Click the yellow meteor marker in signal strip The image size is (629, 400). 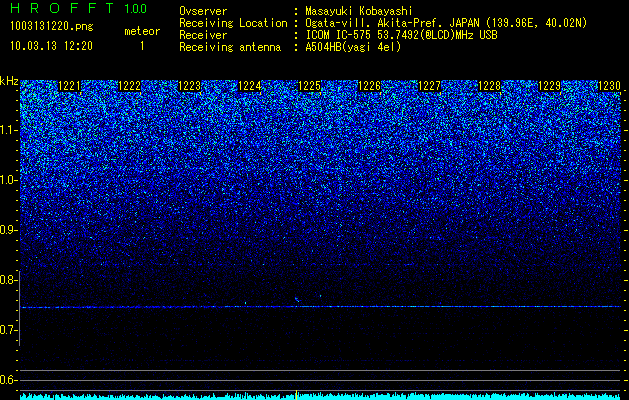[296, 395]
